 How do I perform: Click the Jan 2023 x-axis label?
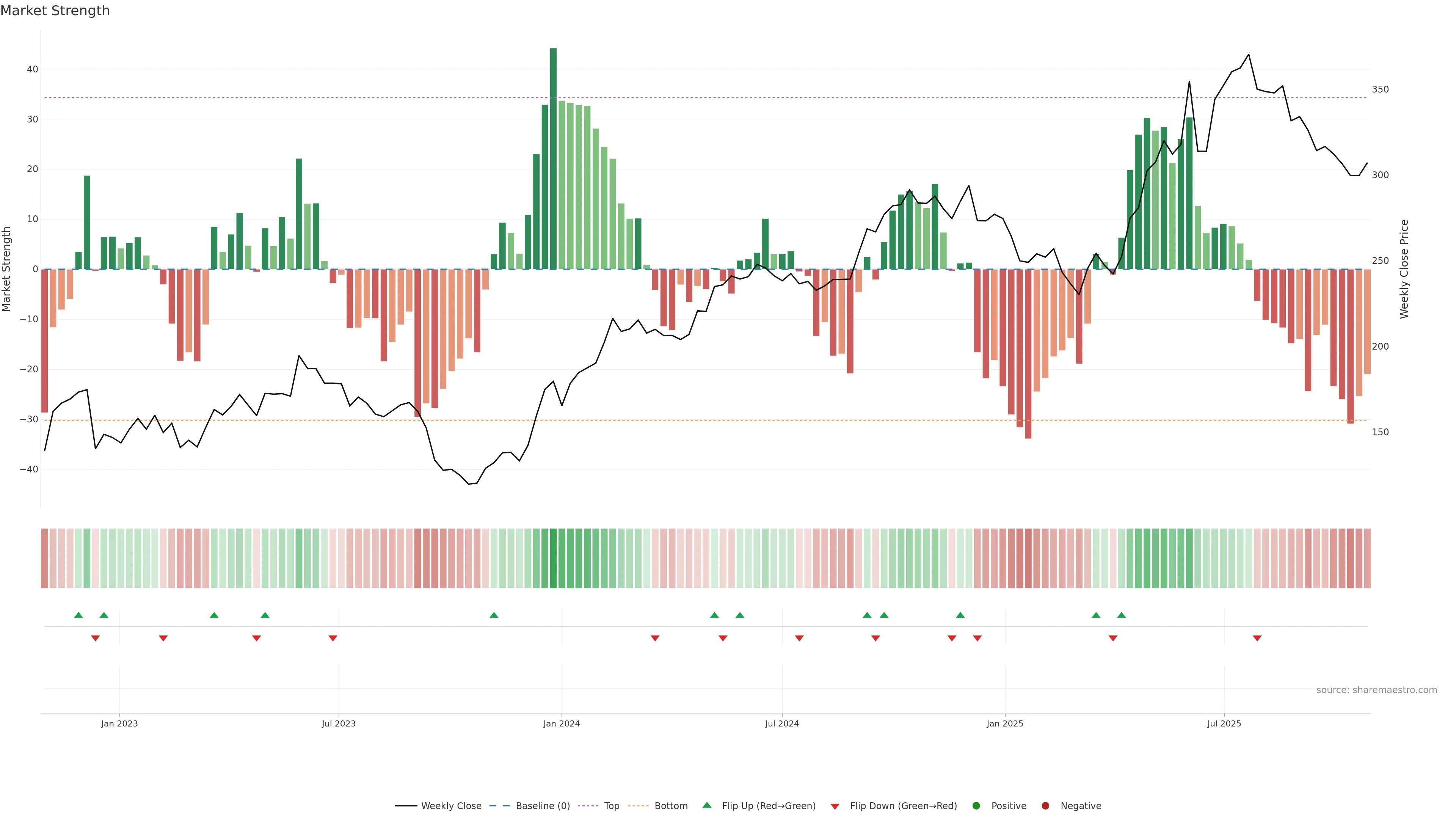[119, 723]
